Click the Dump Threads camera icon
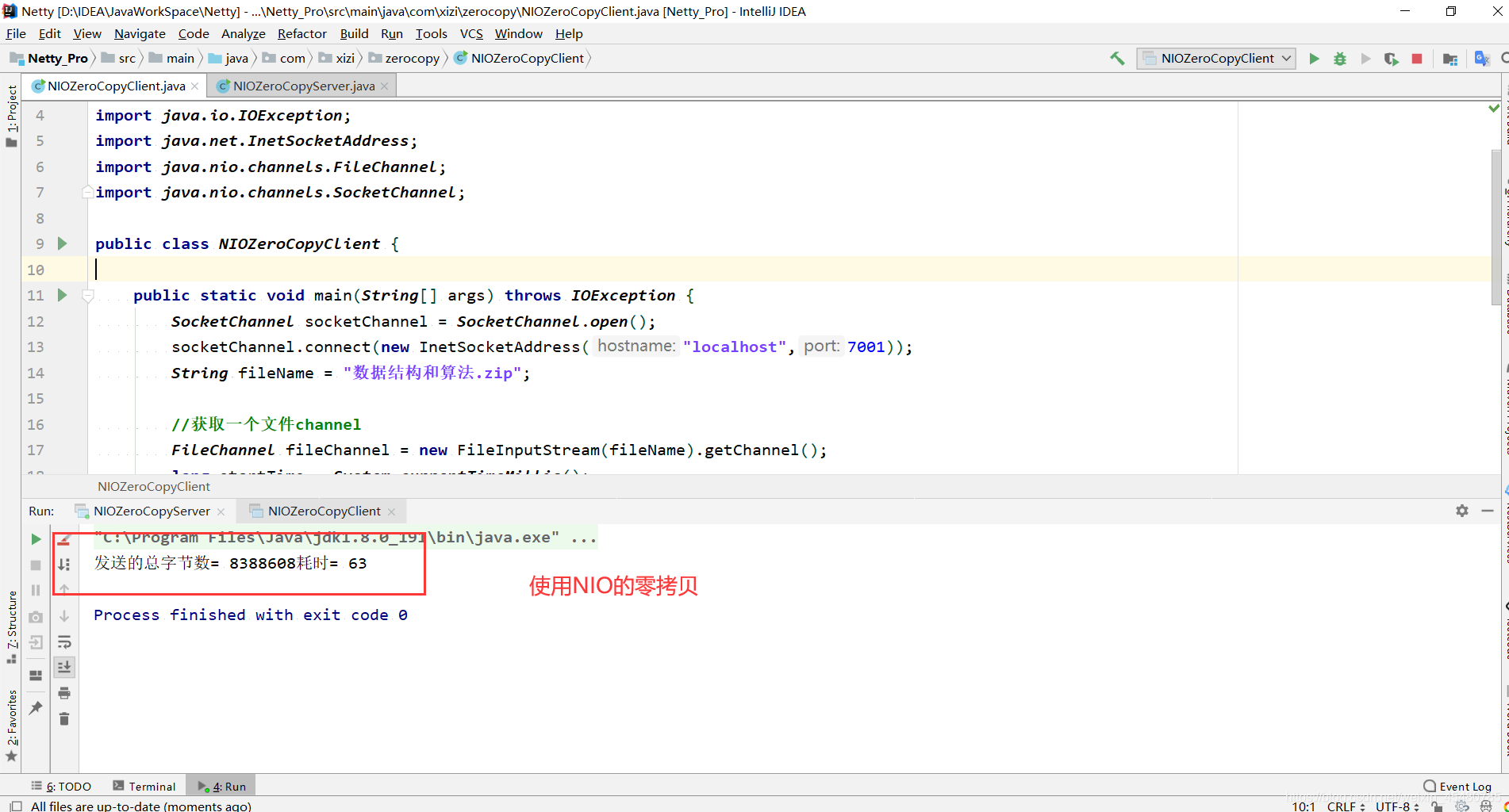1509x812 pixels. pos(36,617)
